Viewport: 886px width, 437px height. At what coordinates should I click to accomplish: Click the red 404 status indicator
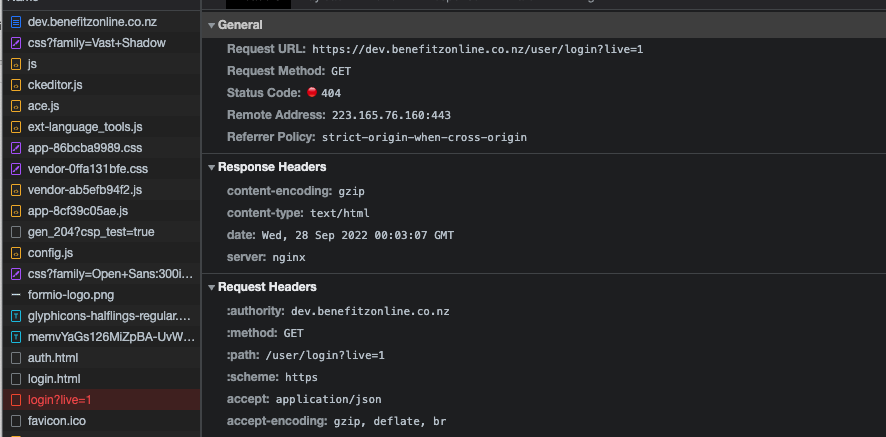(x=311, y=92)
